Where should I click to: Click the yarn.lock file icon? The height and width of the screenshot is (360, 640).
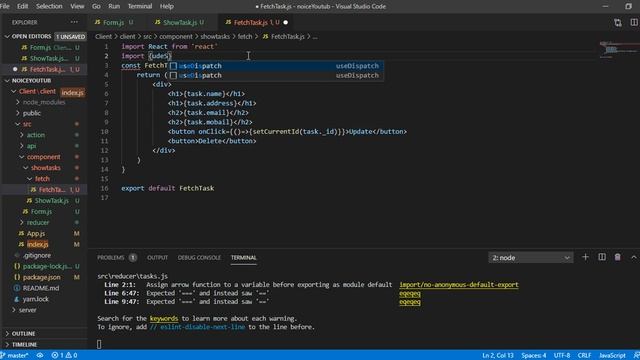point(17,299)
